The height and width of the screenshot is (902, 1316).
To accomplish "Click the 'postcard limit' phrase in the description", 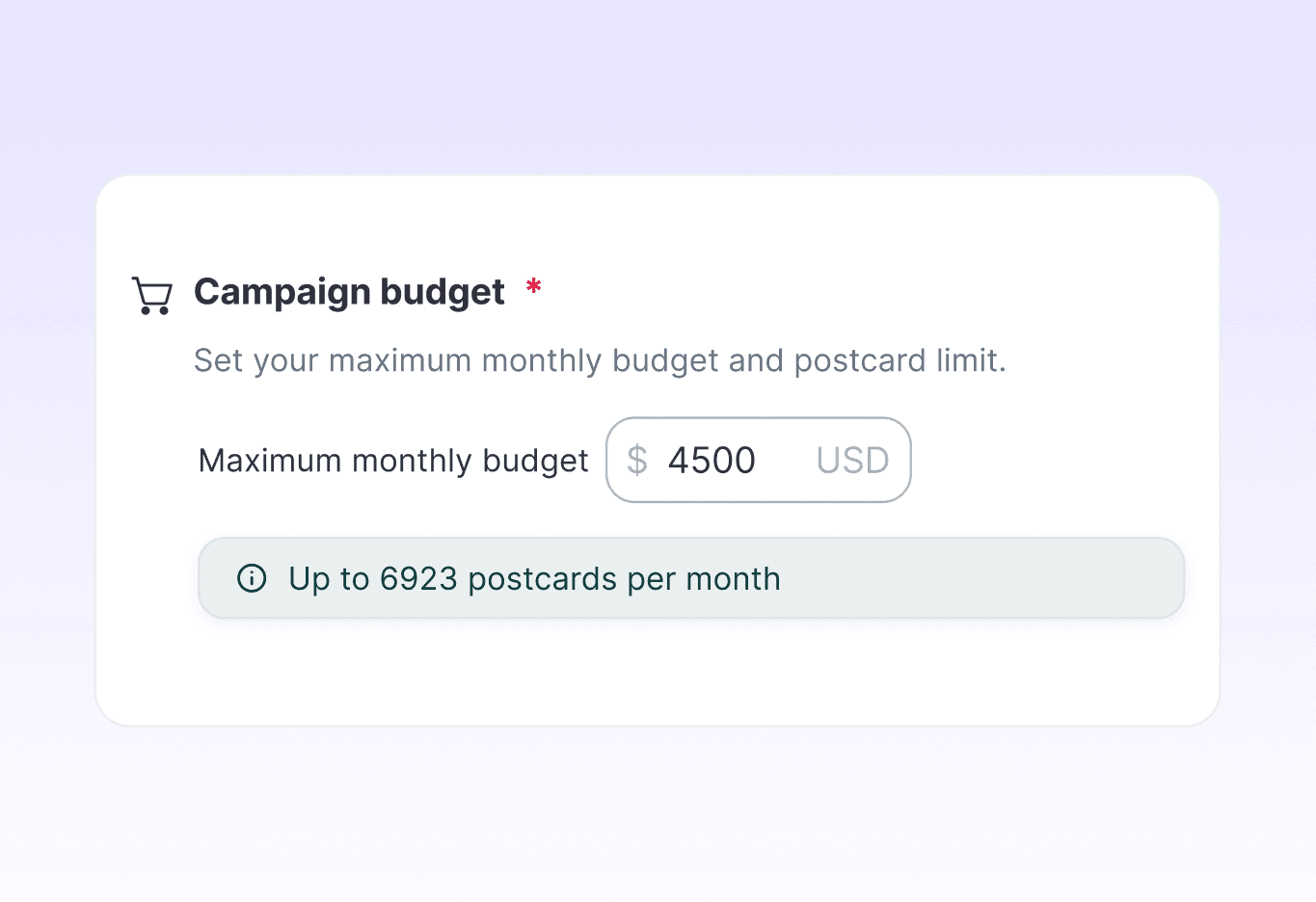I will (899, 360).
